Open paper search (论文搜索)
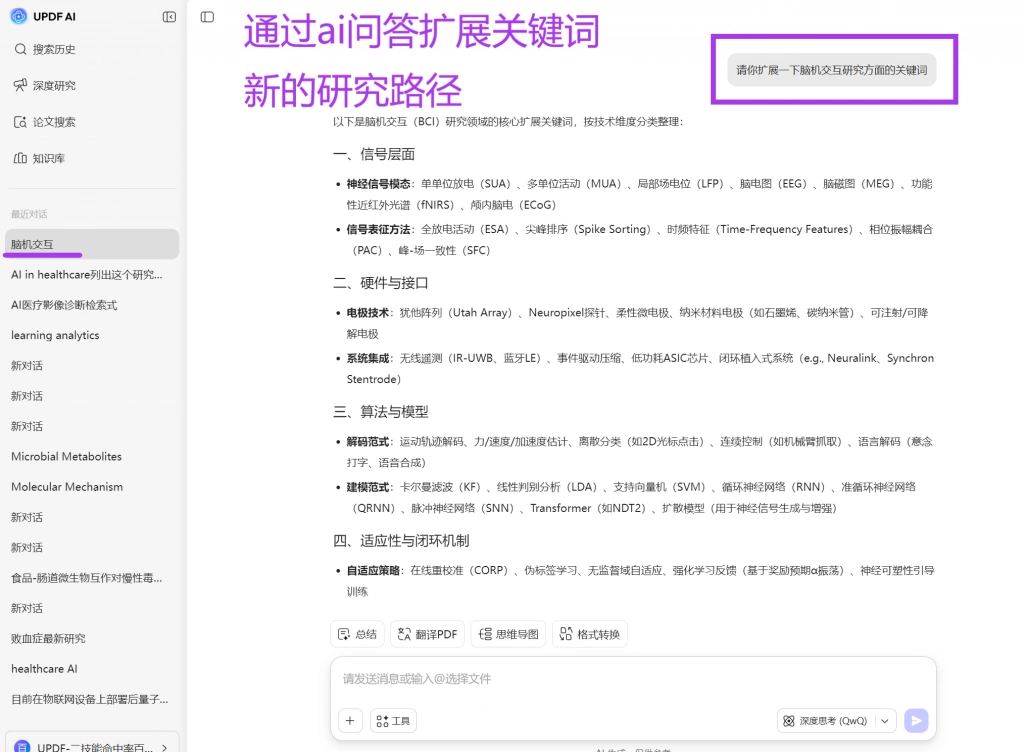 [44, 122]
